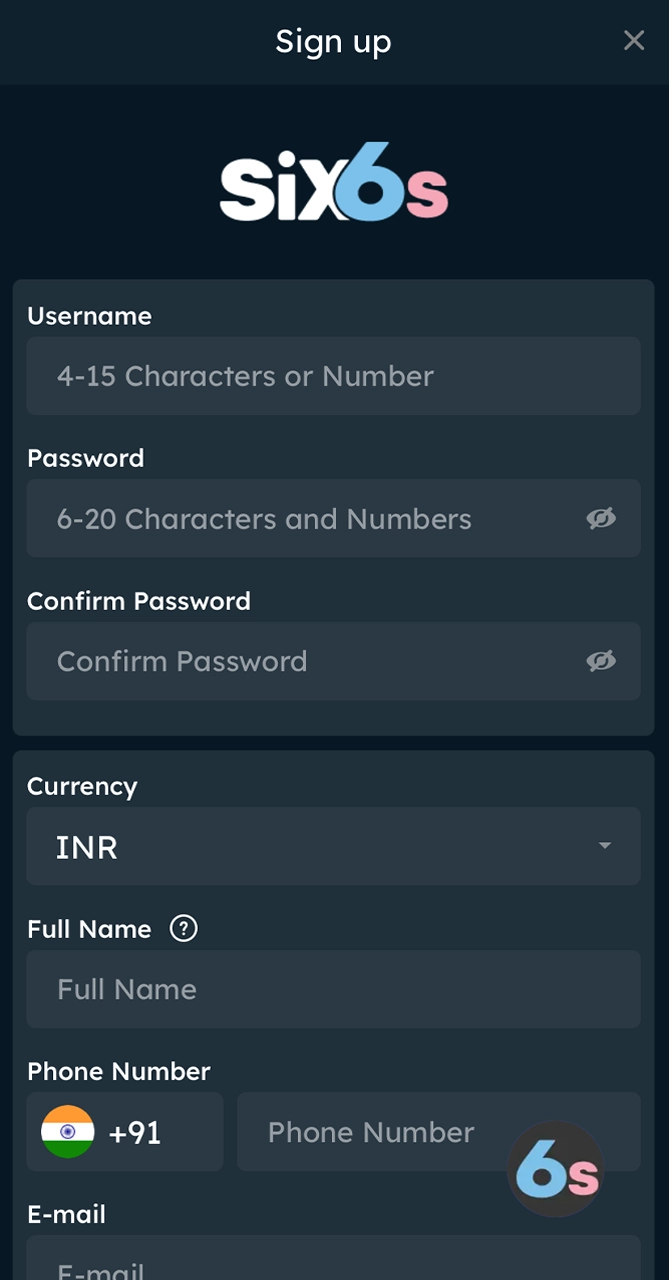
Task: Toggle password masking off for Password entry
Action: coord(601,518)
